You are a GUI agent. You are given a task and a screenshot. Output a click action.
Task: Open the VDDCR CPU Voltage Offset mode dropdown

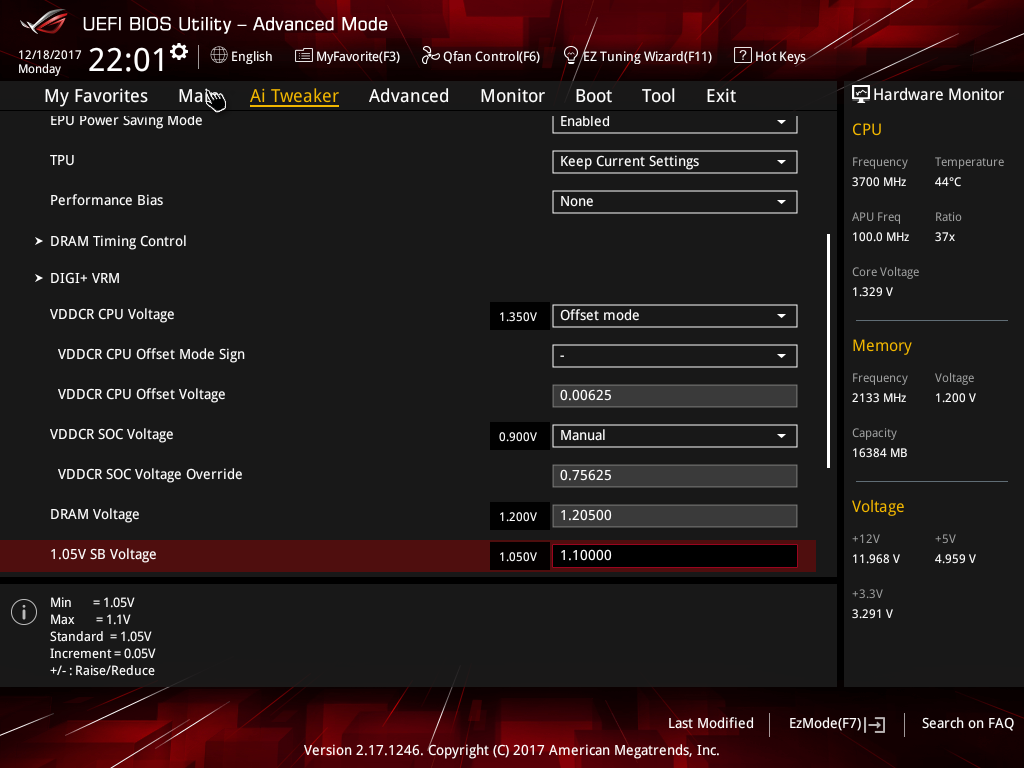click(675, 316)
